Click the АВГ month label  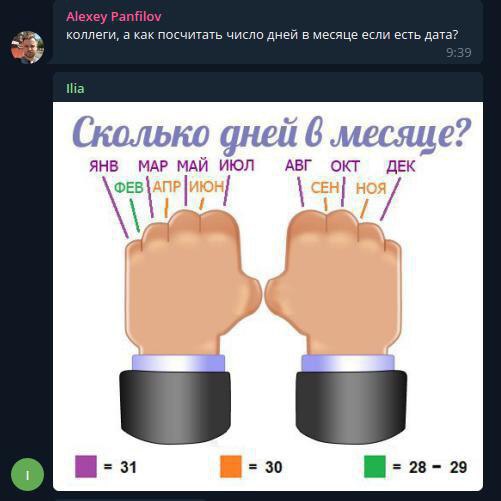[298, 165]
